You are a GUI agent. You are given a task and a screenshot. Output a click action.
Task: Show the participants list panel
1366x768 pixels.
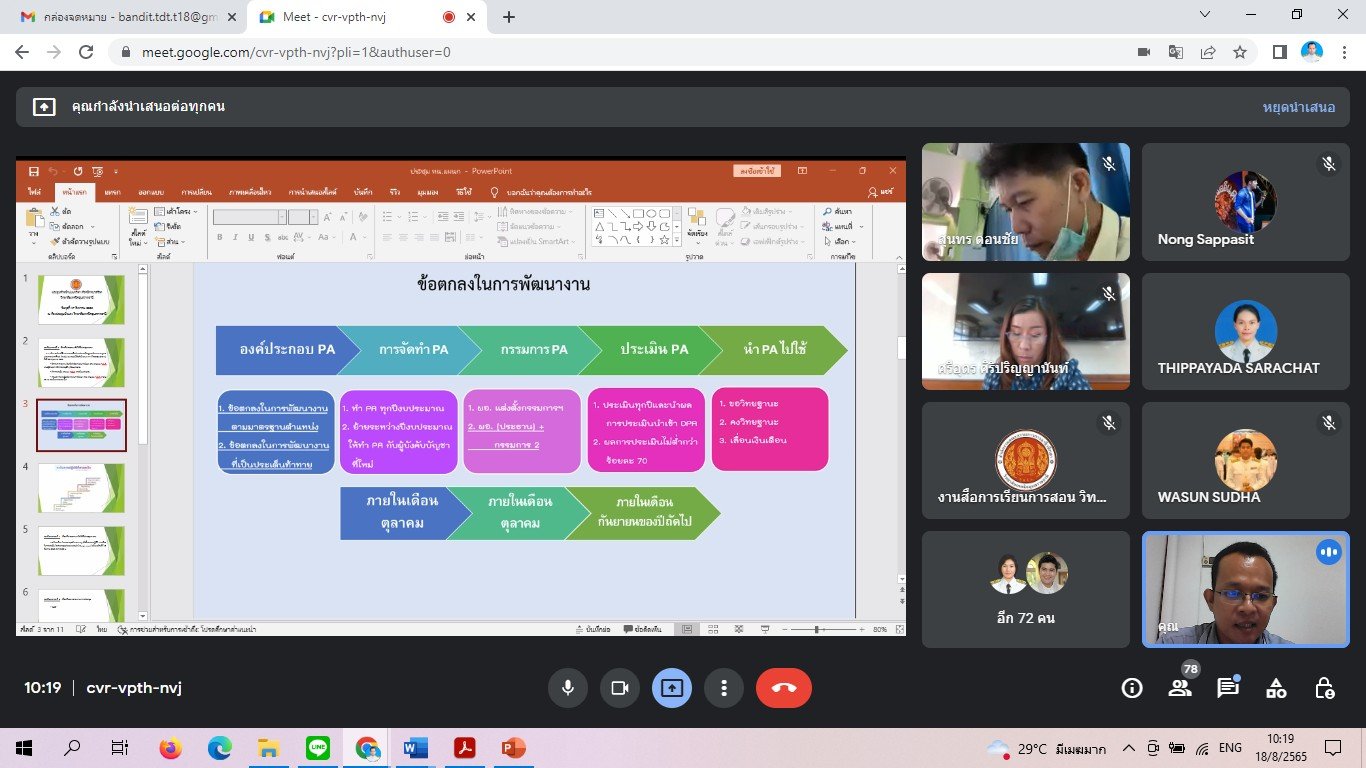click(1180, 688)
